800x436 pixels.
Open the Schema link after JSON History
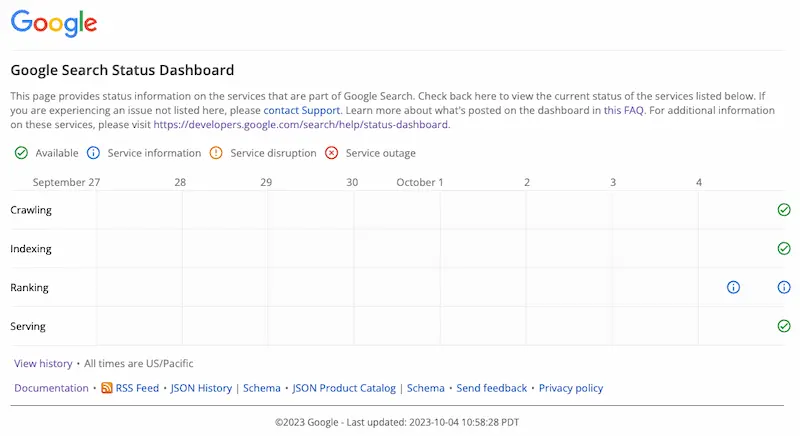(x=262, y=388)
